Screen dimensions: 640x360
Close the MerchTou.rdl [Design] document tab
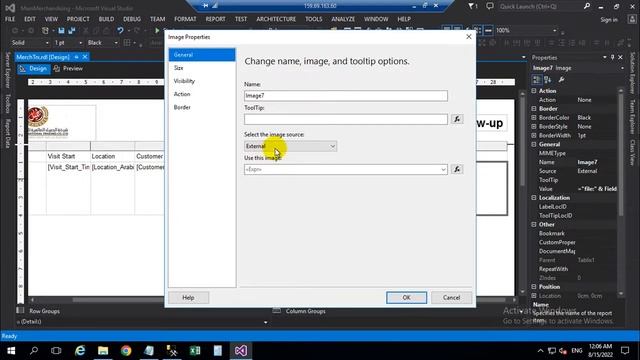tap(85, 57)
